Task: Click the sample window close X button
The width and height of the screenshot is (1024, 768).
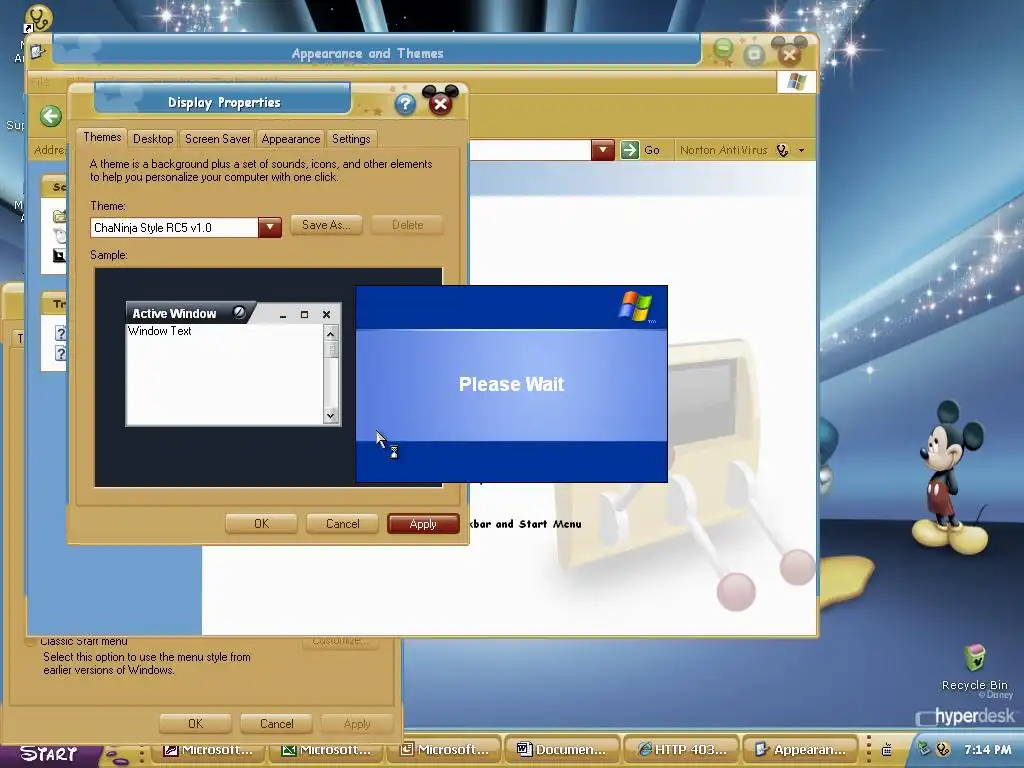Action: point(327,315)
